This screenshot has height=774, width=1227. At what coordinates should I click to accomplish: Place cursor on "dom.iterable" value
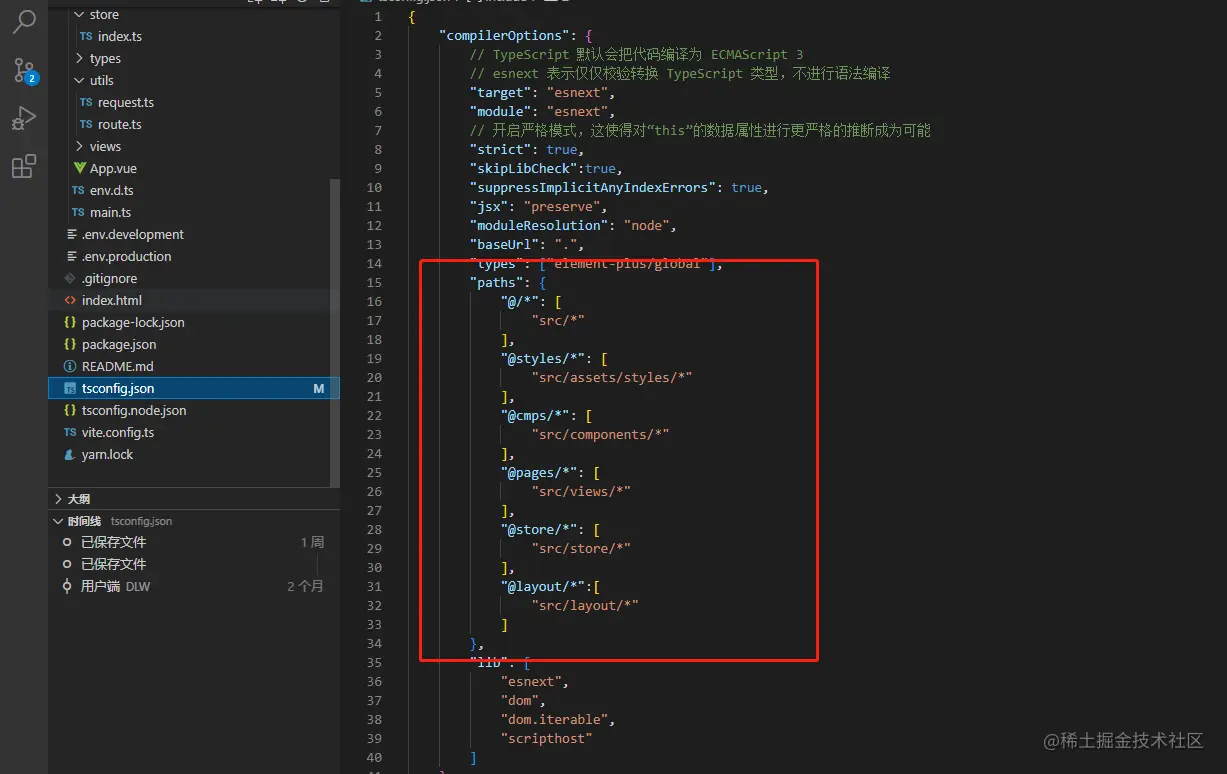pos(554,719)
